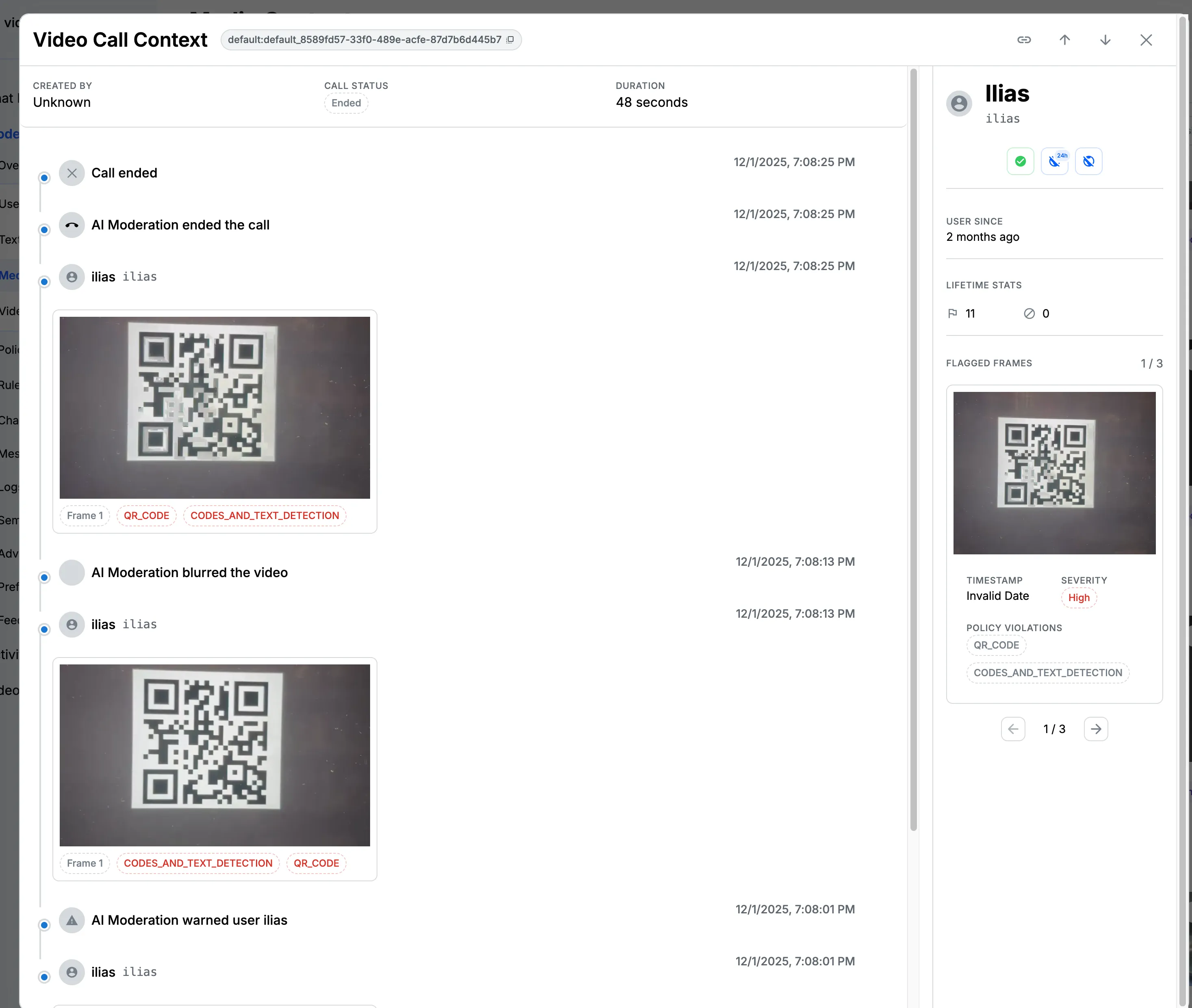This screenshot has width=1192, height=1008.
Task: Click 'AI Moderation ended the call' event
Action: pyautogui.click(x=180, y=225)
